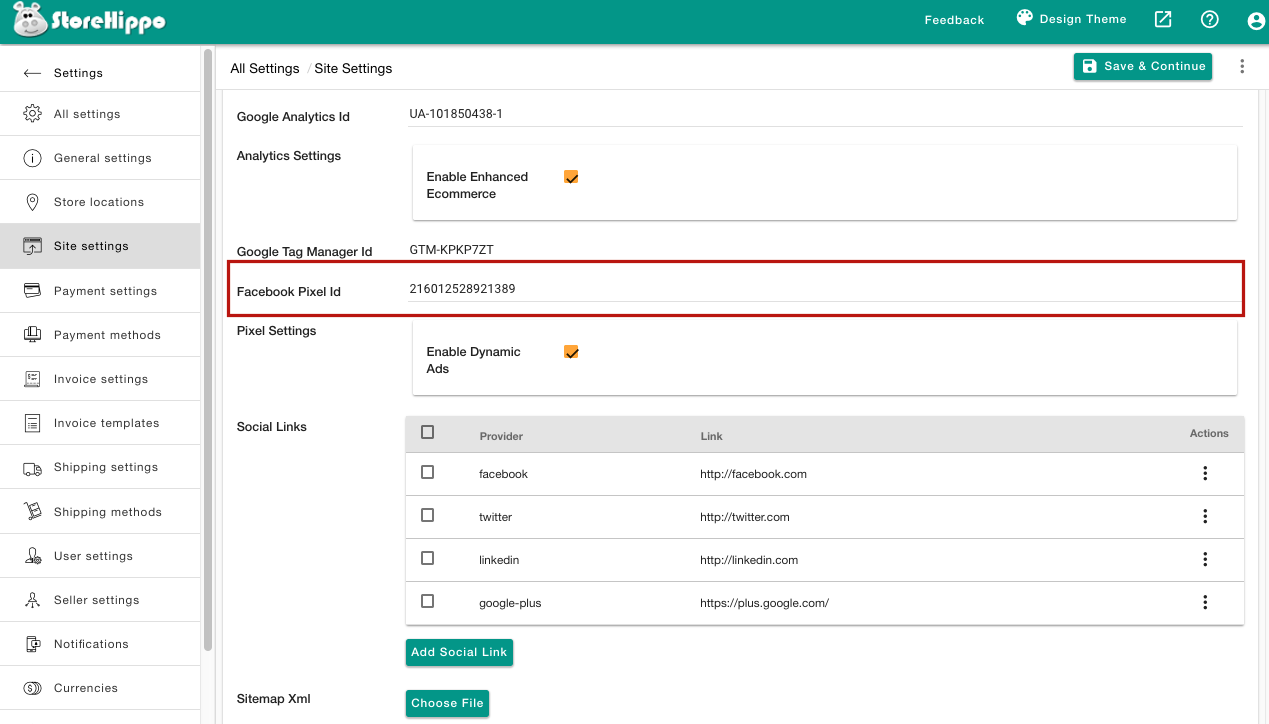Screen dimensions: 1269x724
Task: Click the save disk icon on Save & Continue
Action: (1090, 66)
